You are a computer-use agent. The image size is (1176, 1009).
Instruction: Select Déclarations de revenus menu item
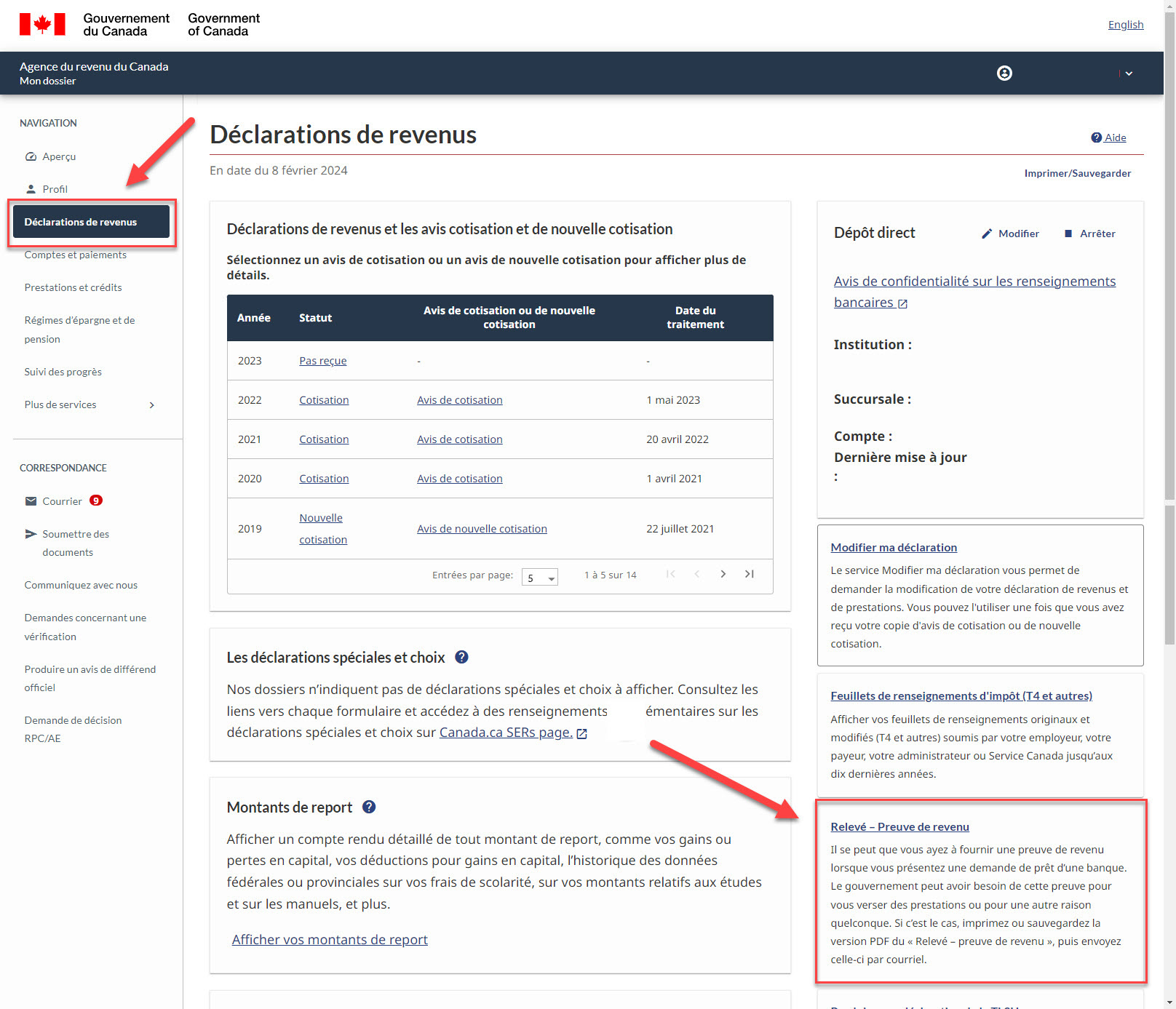(x=91, y=222)
